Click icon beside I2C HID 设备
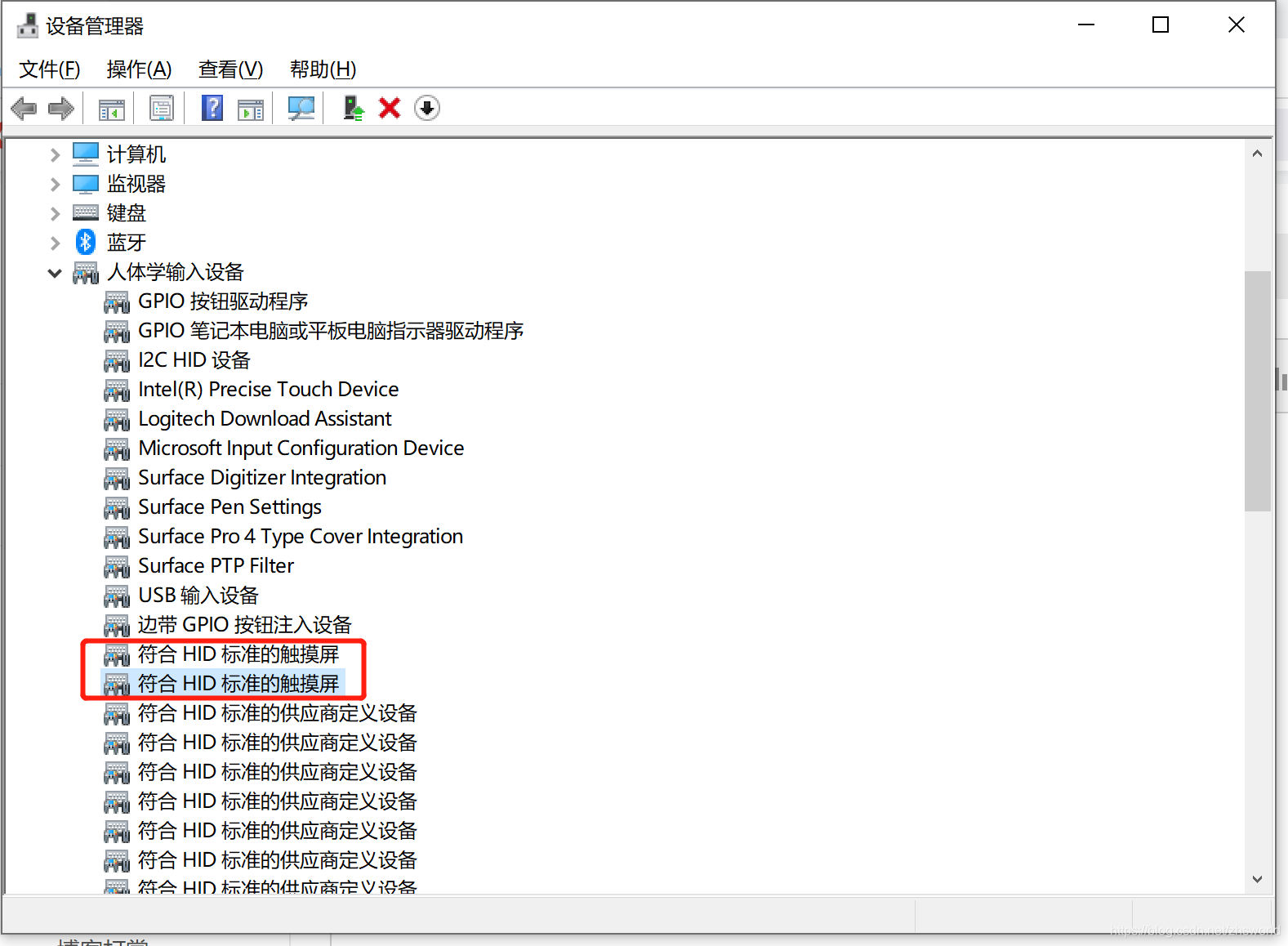The height and width of the screenshot is (946, 1288). click(117, 361)
